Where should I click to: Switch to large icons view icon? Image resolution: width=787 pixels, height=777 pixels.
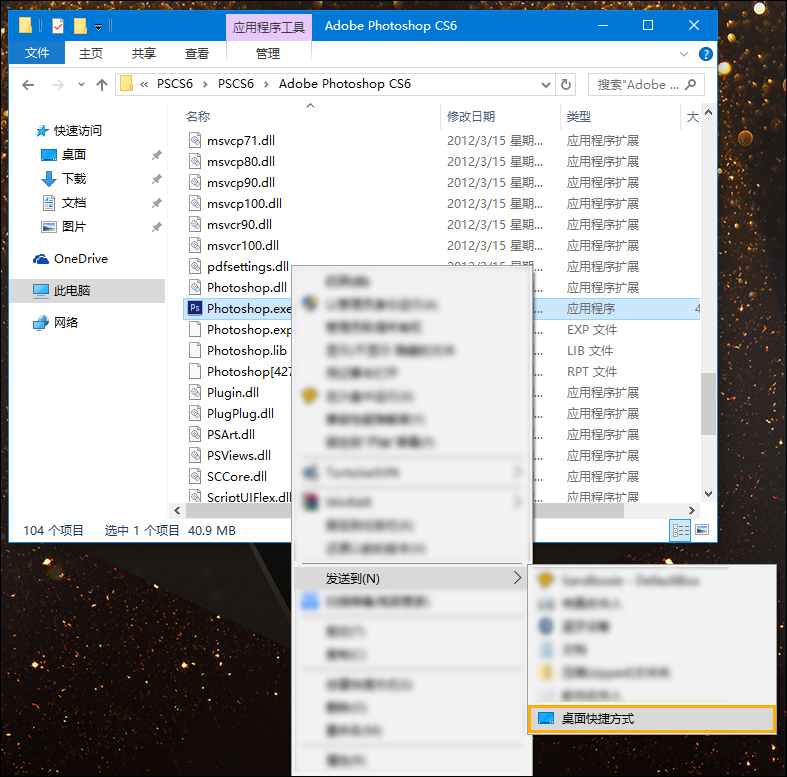pos(702,530)
